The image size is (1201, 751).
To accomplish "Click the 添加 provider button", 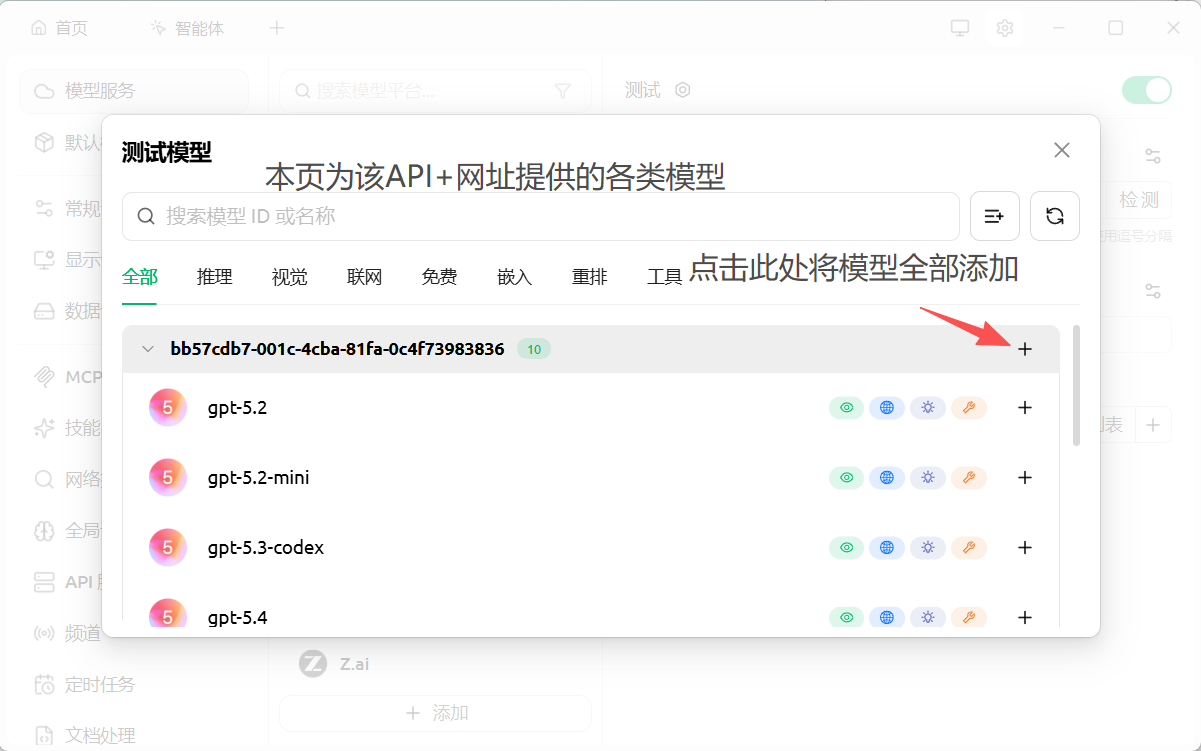I will (x=435, y=713).
